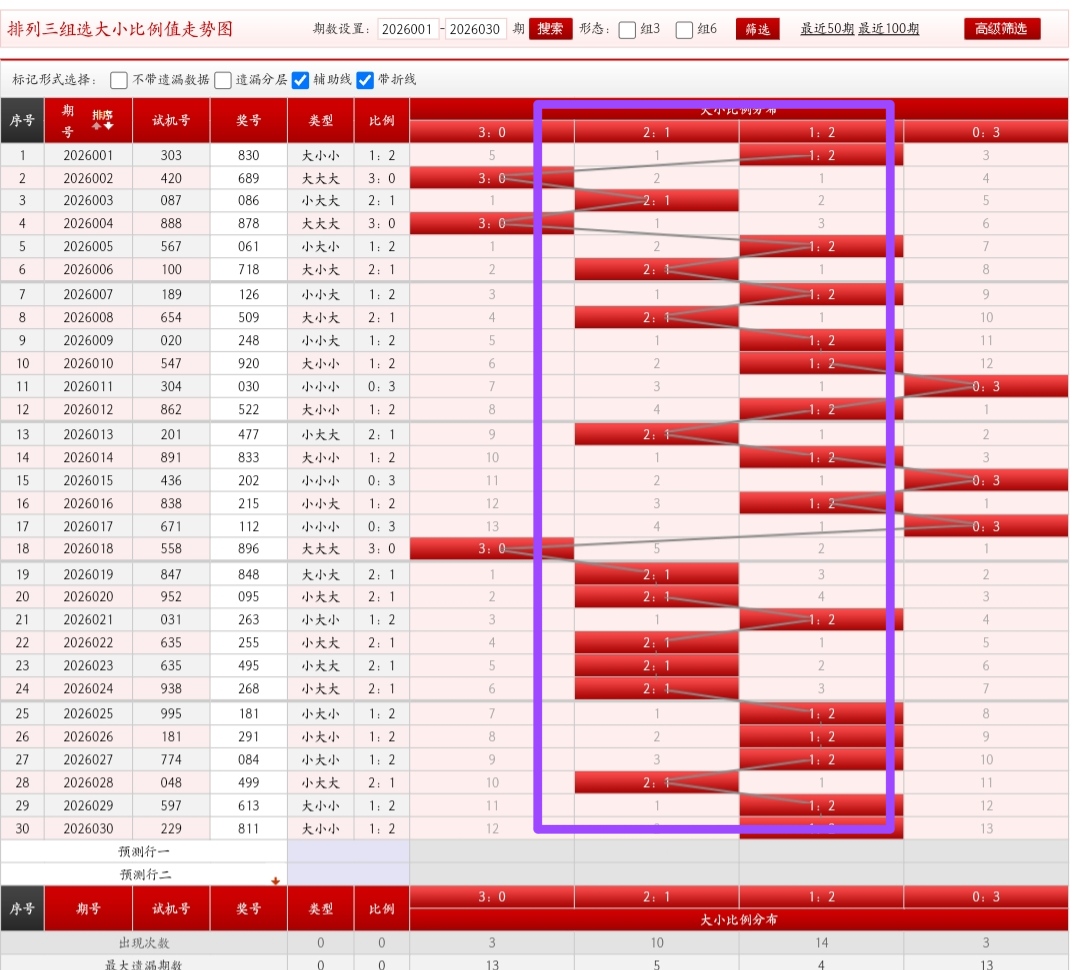
Task: Enable 不带遗漏数据 checkbox
Action: coord(119,80)
